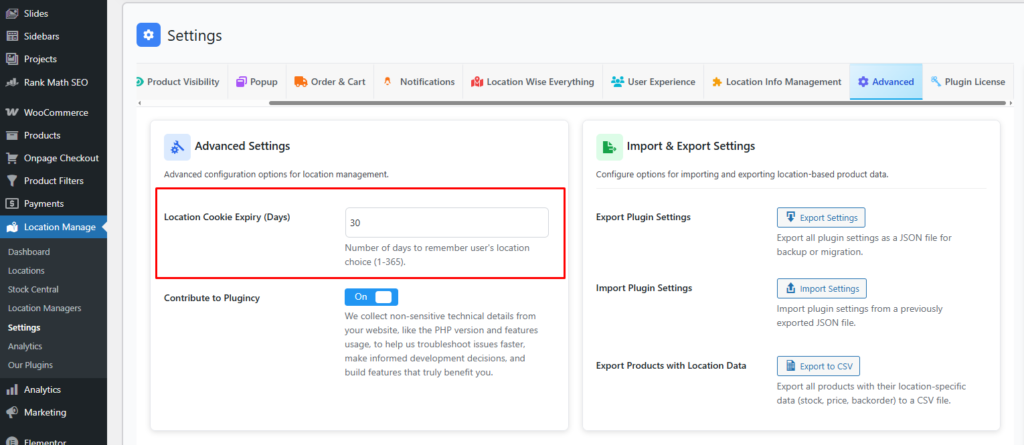Viewport: 1024px width, 445px height.
Task: Click the Settings gear icon in header
Action: pos(149,35)
